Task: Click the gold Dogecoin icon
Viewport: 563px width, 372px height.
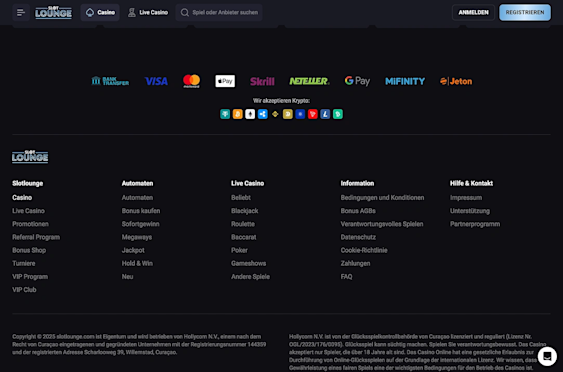Action: pyautogui.click(x=288, y=114)
